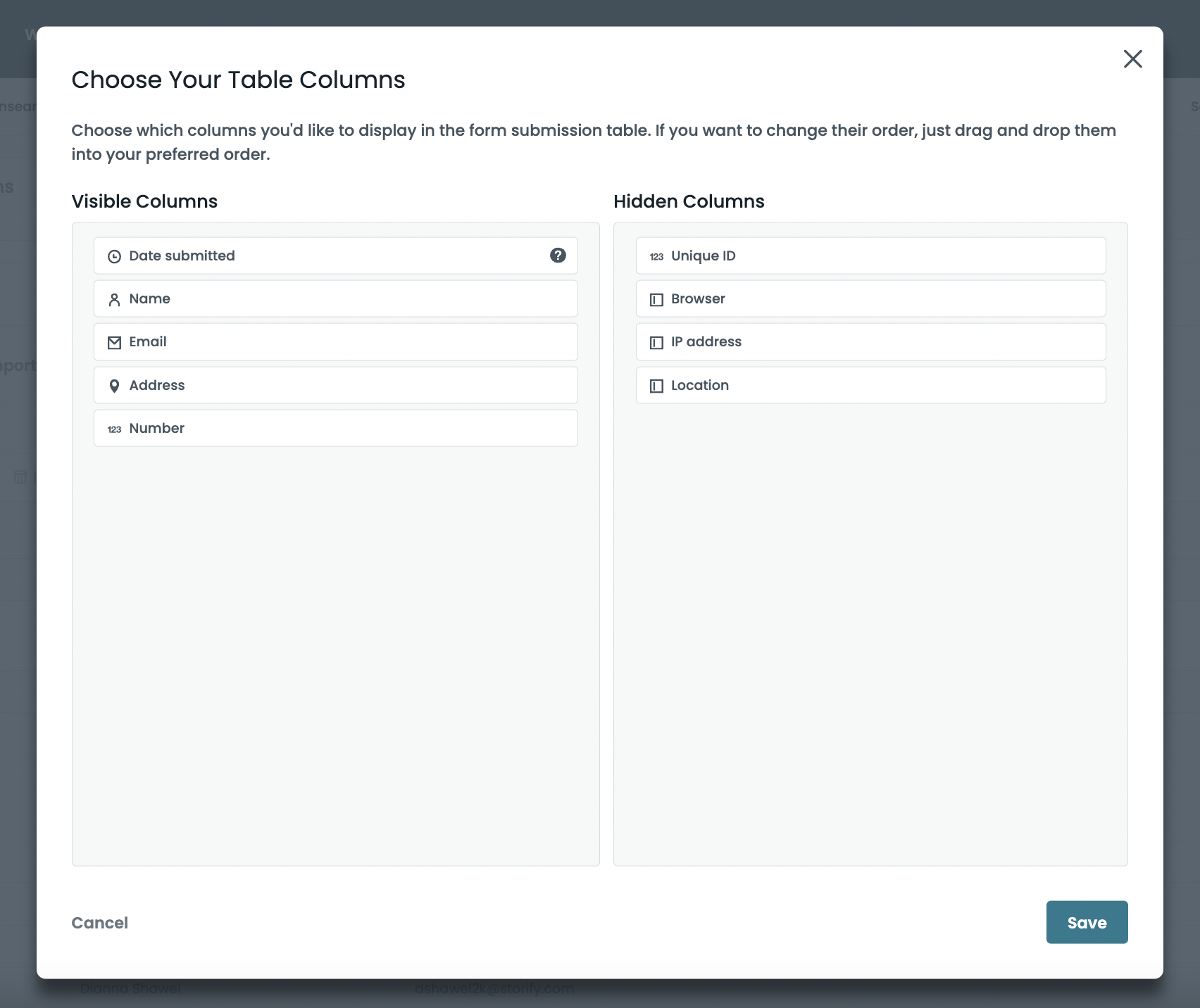
Task: Select the Location hidden column
Action: (870, 385)
